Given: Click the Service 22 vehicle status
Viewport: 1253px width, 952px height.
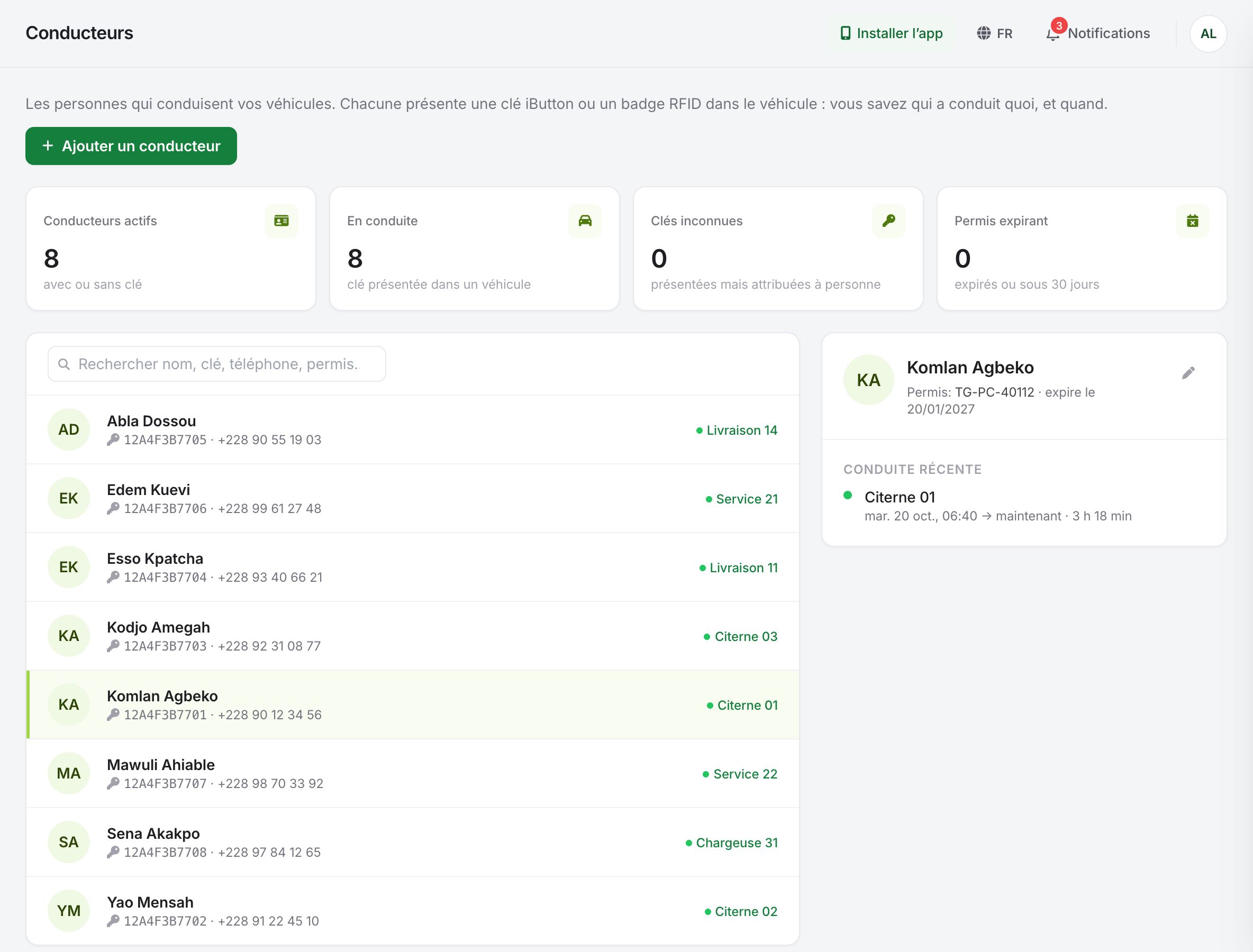Looking at the screenshot, I should [740, 774].
